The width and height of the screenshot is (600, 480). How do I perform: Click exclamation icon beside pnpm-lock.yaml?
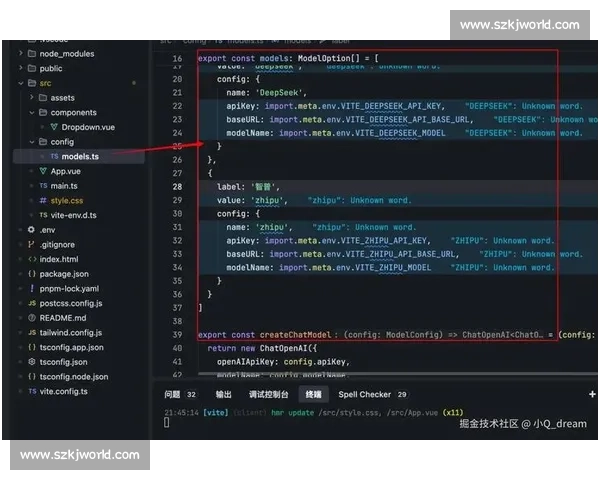pyautogui.click(x=32, y=288)
